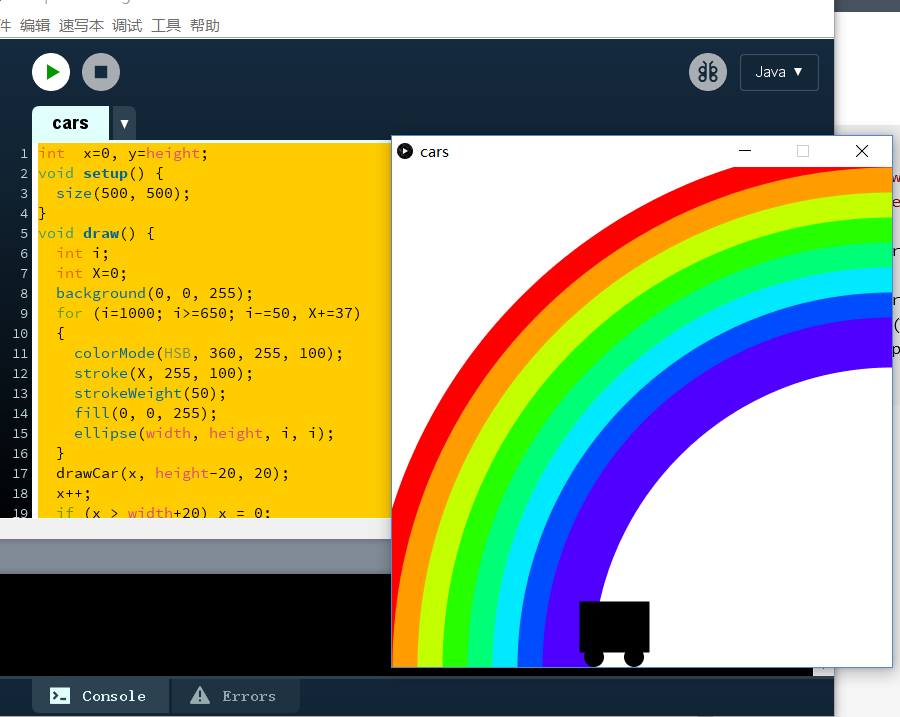Click the drawCar(x, height-20, 20) line

pyautogui.click(x=172, y=473)
